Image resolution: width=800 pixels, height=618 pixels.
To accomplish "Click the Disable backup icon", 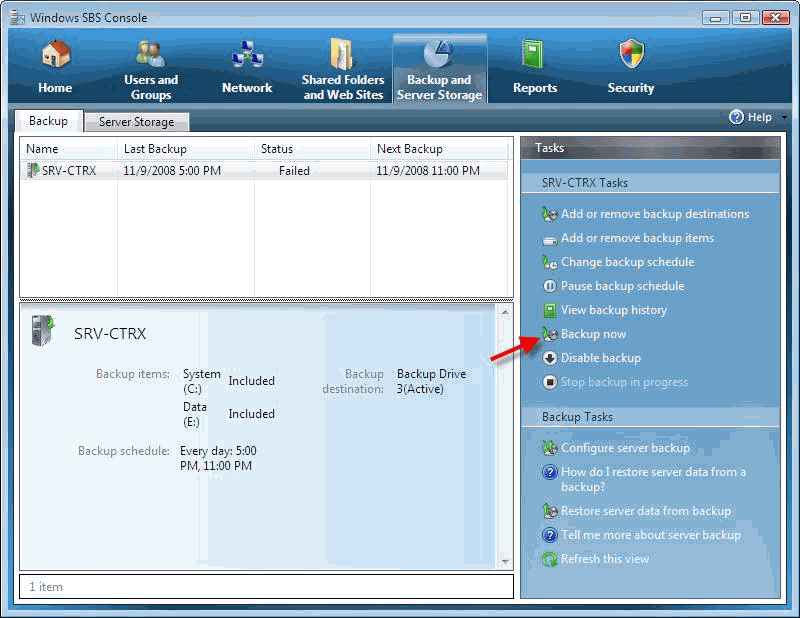I will pyautogui.click(x=549, y=358).
